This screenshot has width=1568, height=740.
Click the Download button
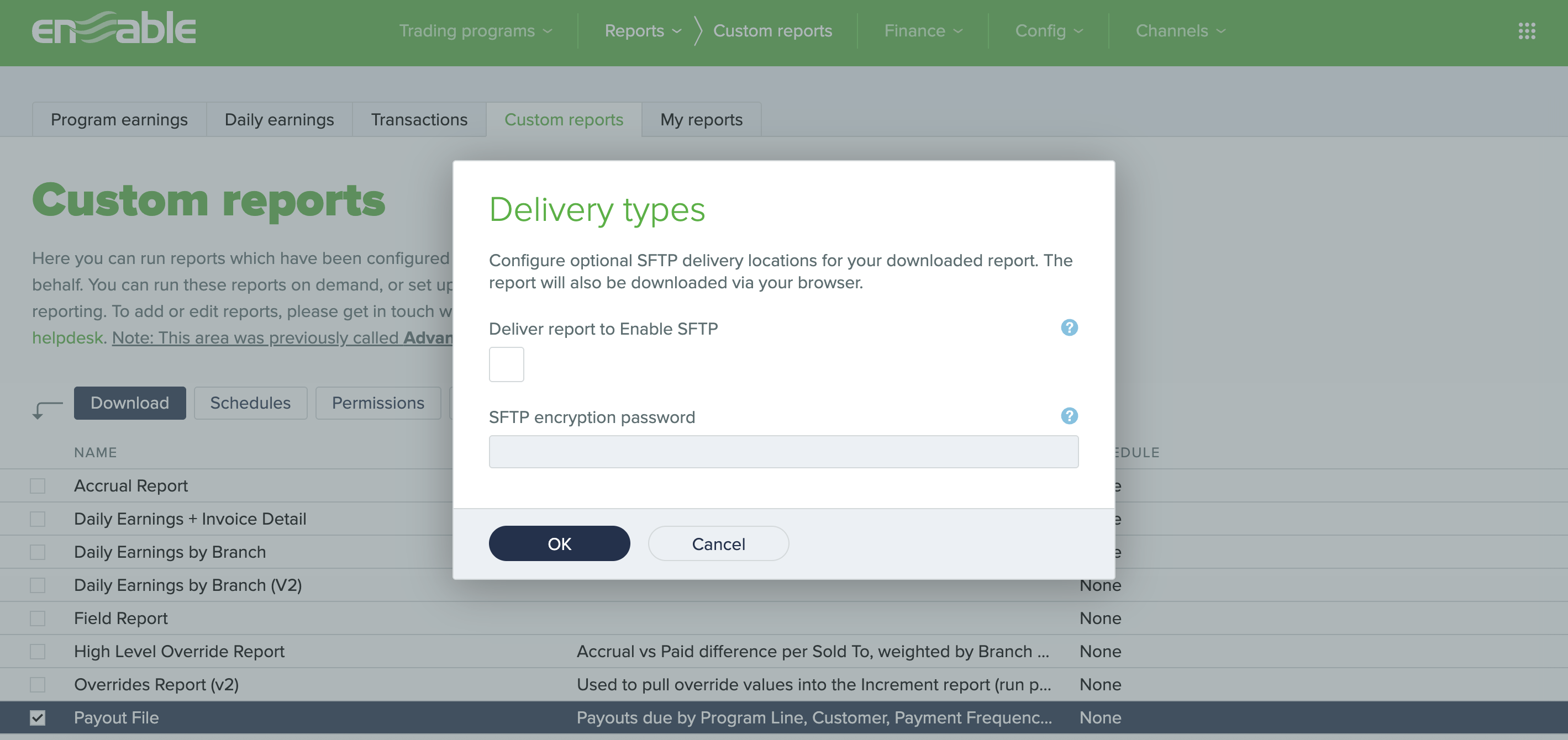coord(129,403)
